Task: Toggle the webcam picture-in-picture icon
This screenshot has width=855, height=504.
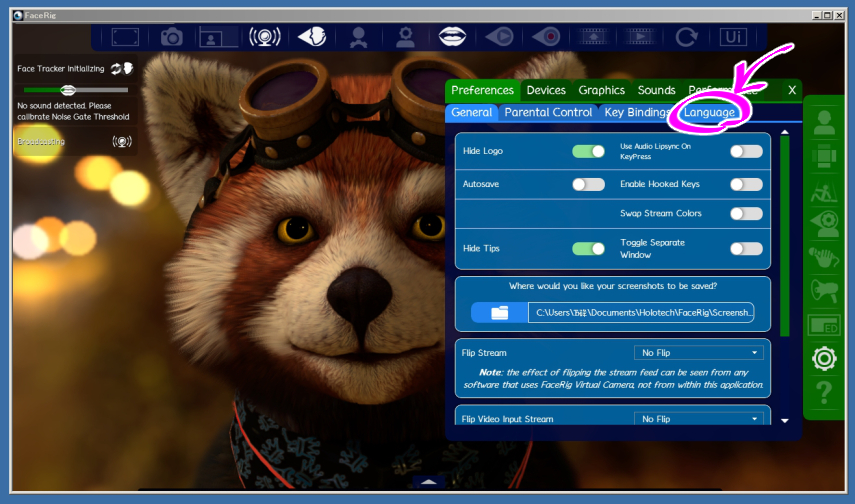Action: tap(218, 37)
